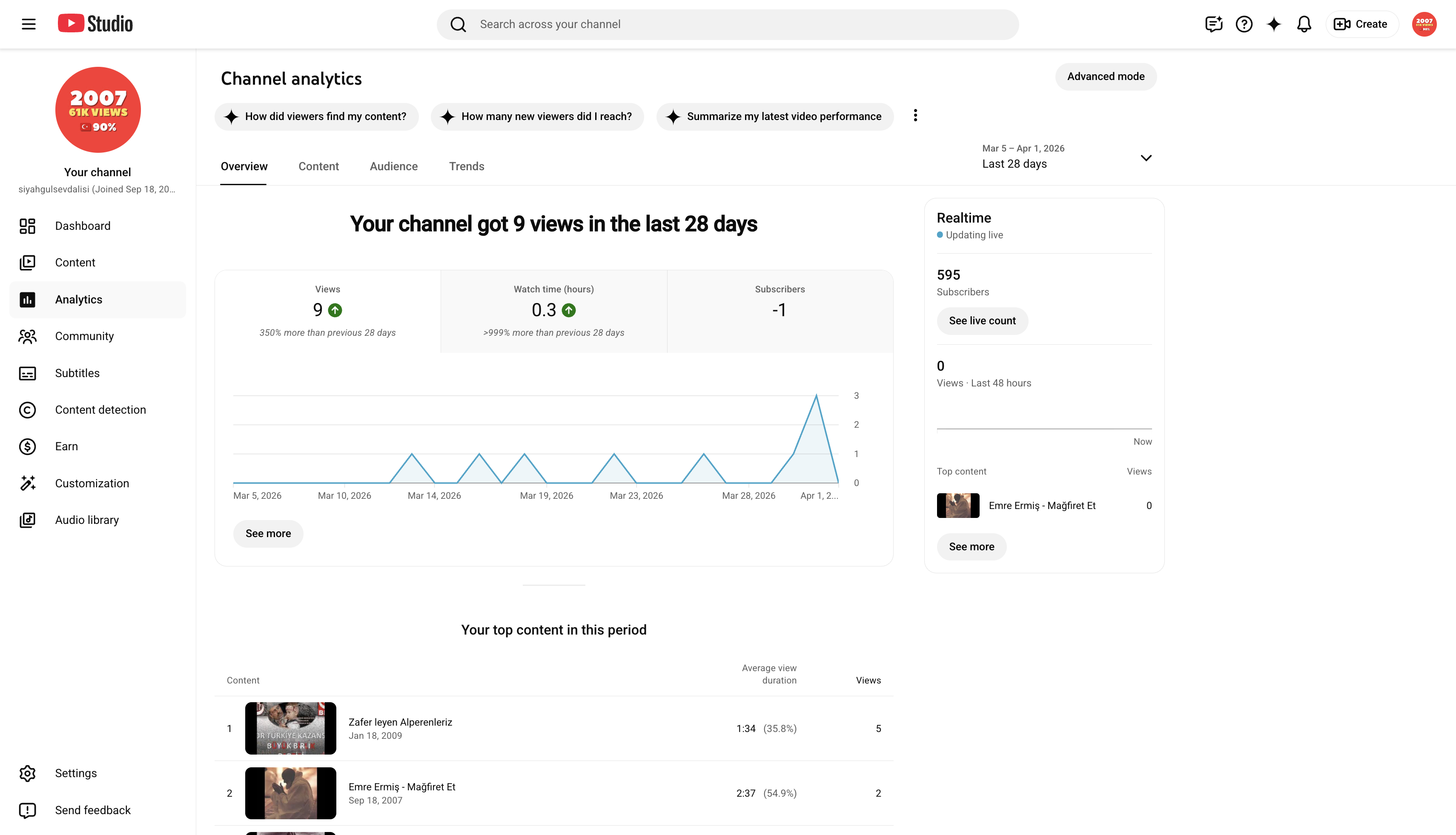
Task: Select the Watch time (hours) metric card
Action: tap(553, 312)
